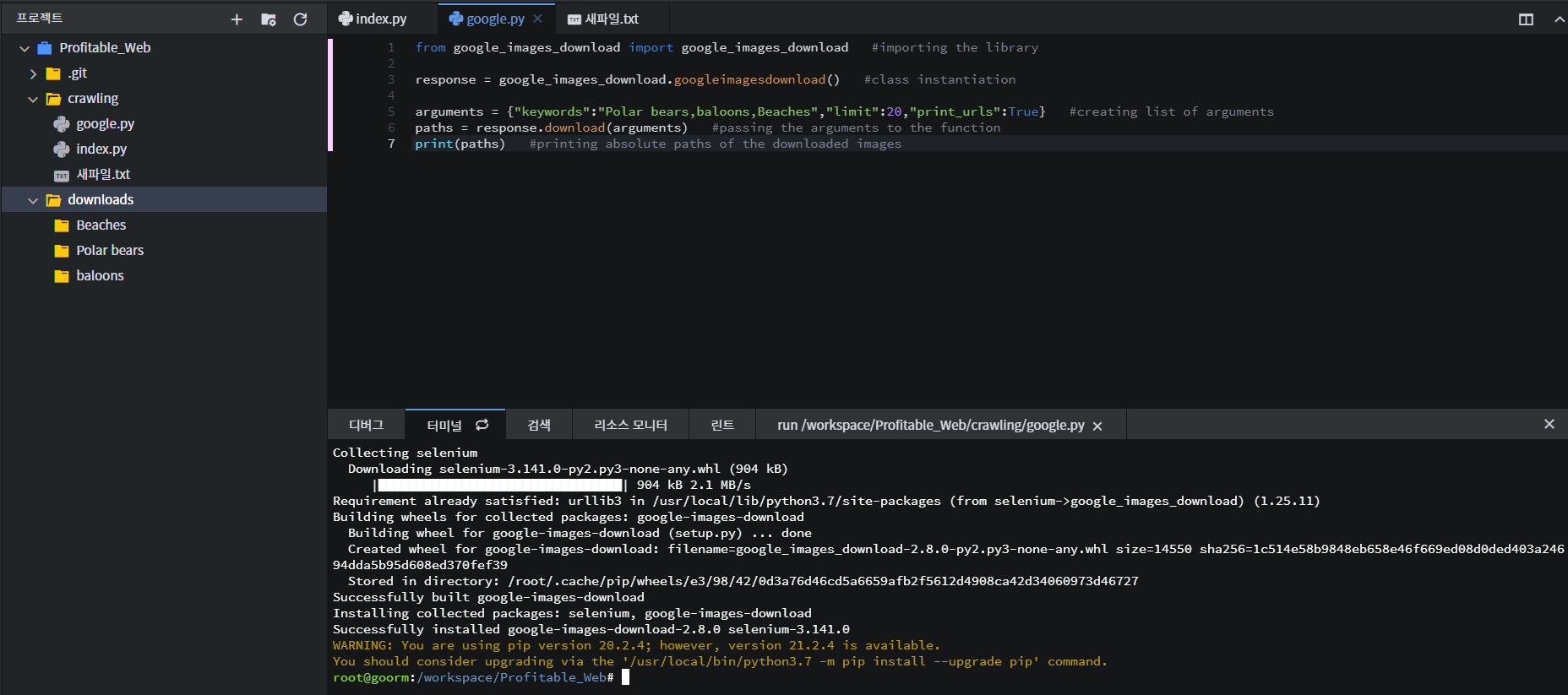The width and height of the screenshot is (1568, 695).
Task: Click the Profitable_Web project icon
Action: (45, 48)
